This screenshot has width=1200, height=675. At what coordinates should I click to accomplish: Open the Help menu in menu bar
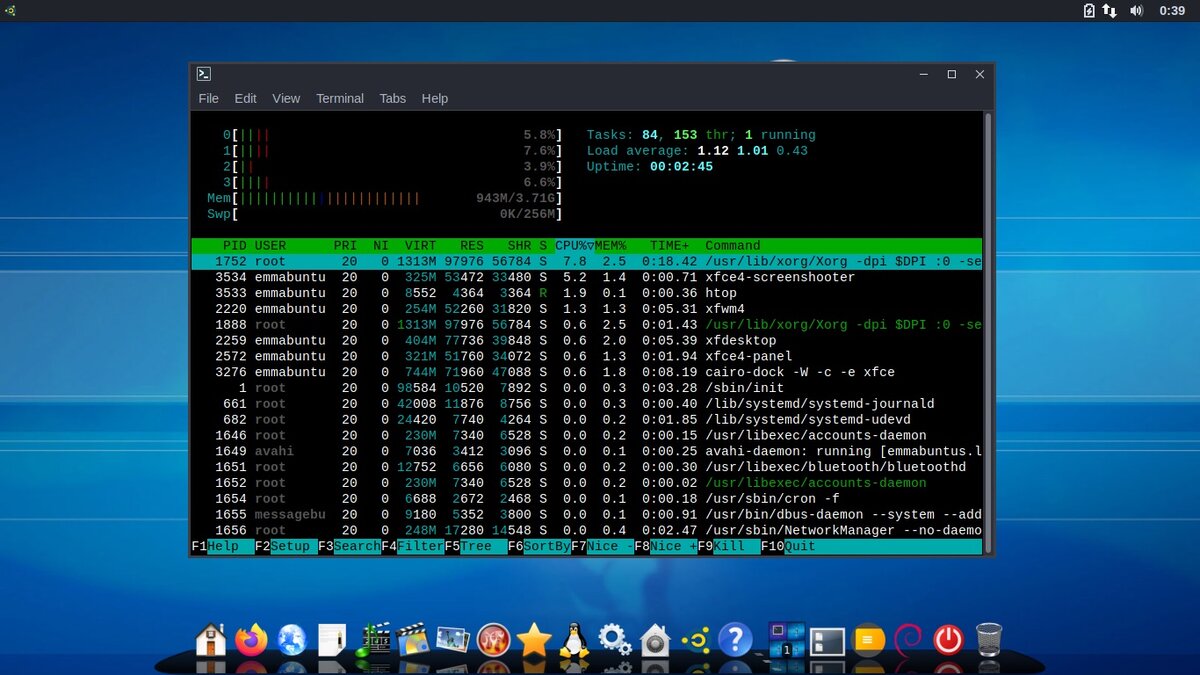435,98
